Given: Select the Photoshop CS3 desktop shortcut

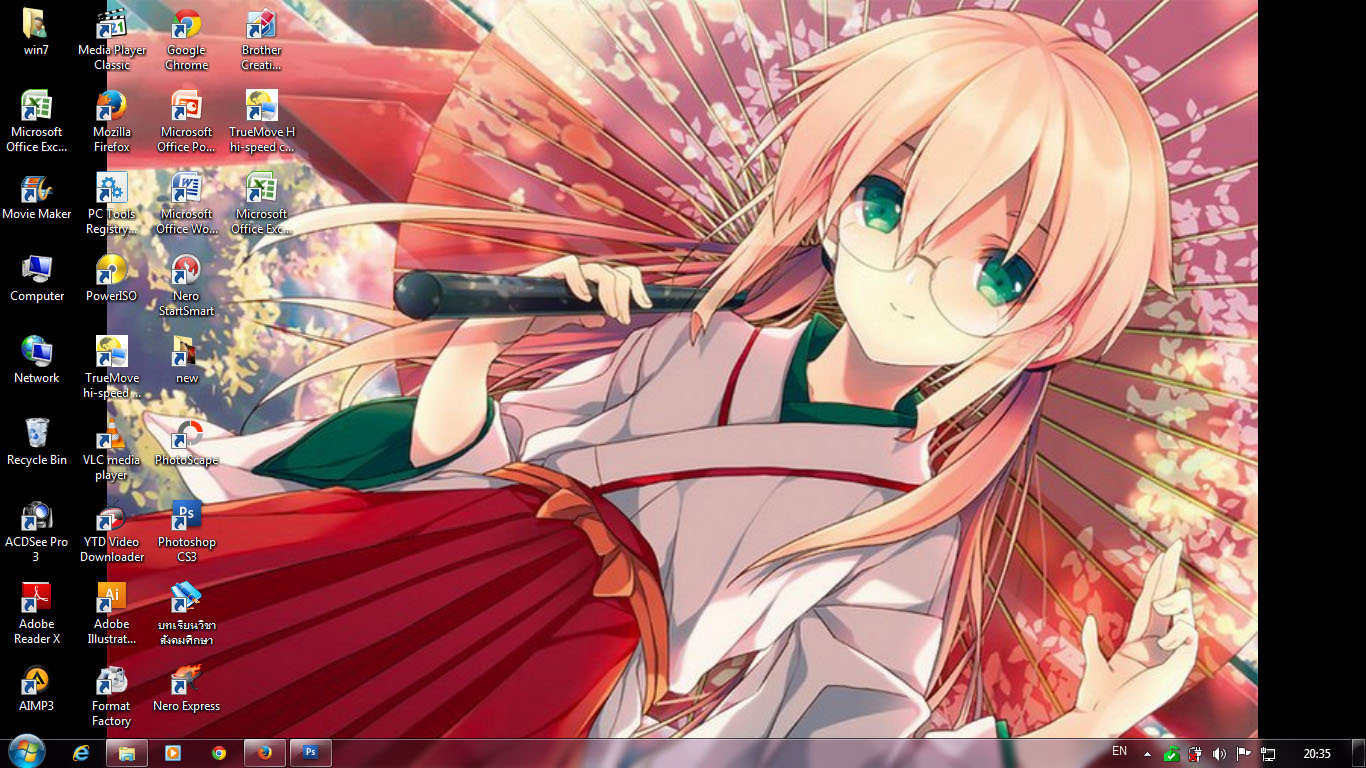Looking at the screenshot, I should [187, 532].
